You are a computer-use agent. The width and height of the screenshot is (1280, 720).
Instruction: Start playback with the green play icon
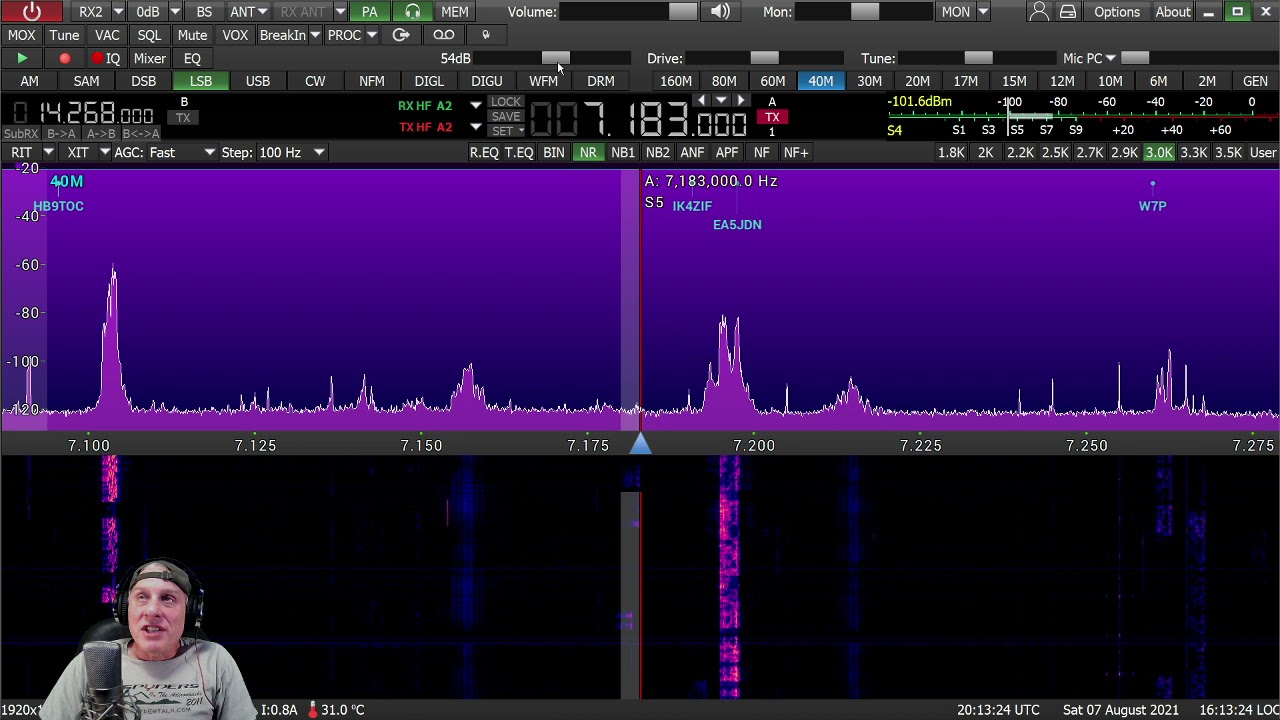pos(22,58)
